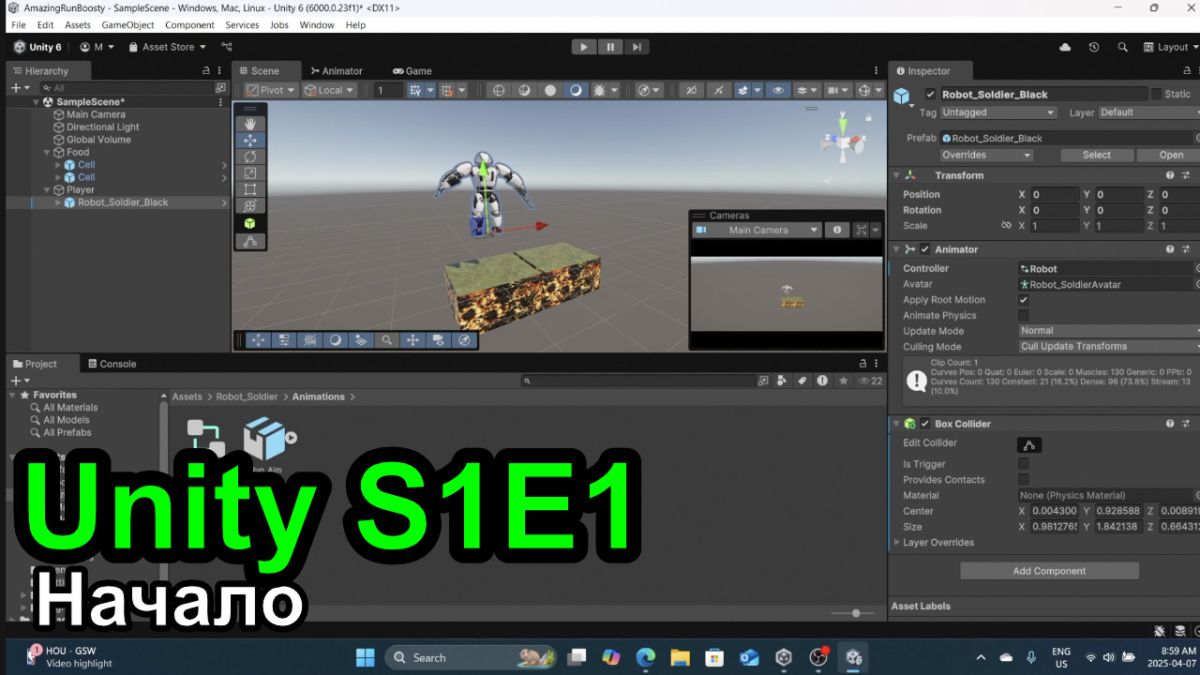Open the GameObject menu
Image resolution: width=1200 pixels, height=675 pixels.
coord(128,25)
